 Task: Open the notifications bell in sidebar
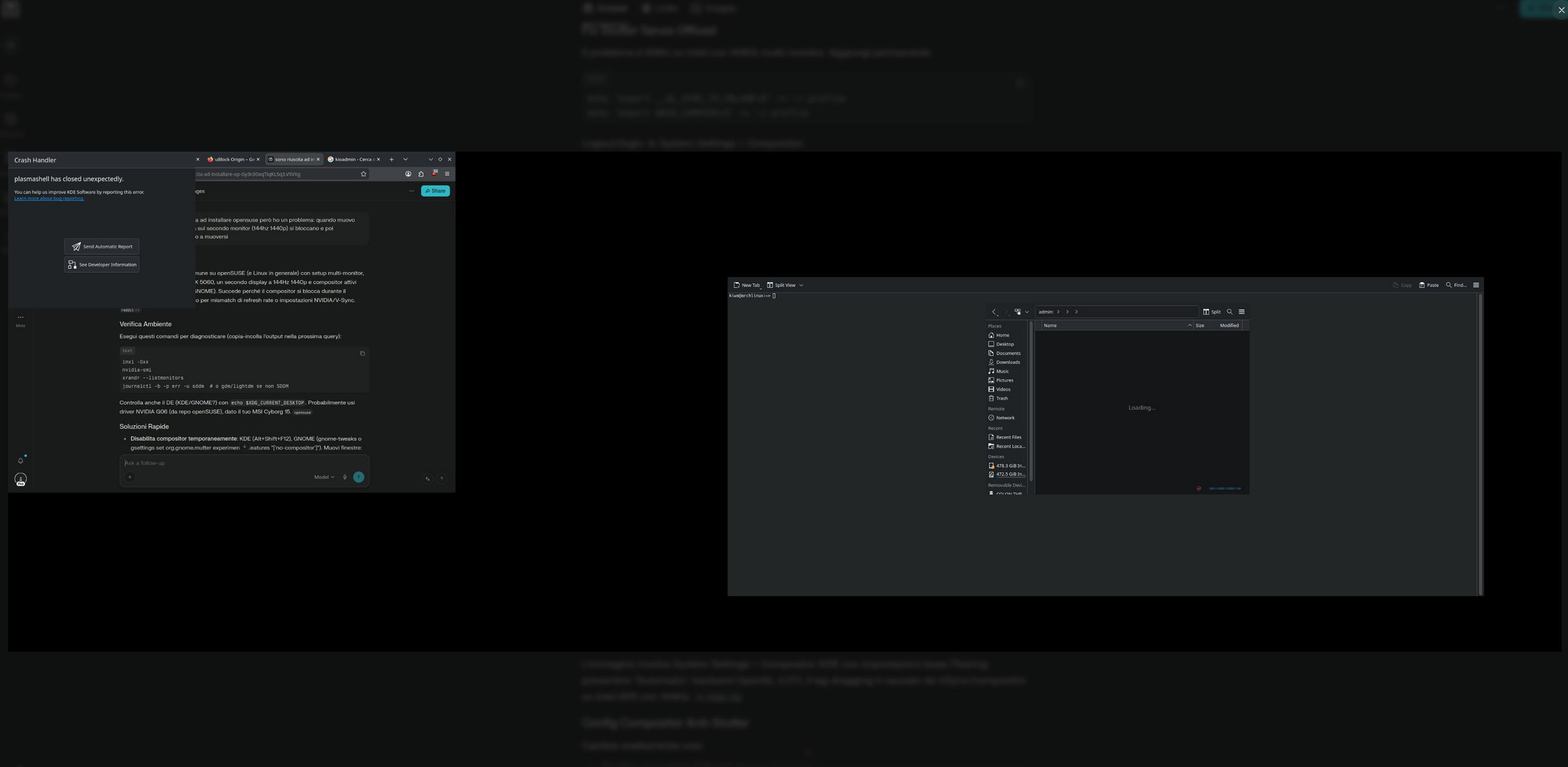tap(20, 461)
